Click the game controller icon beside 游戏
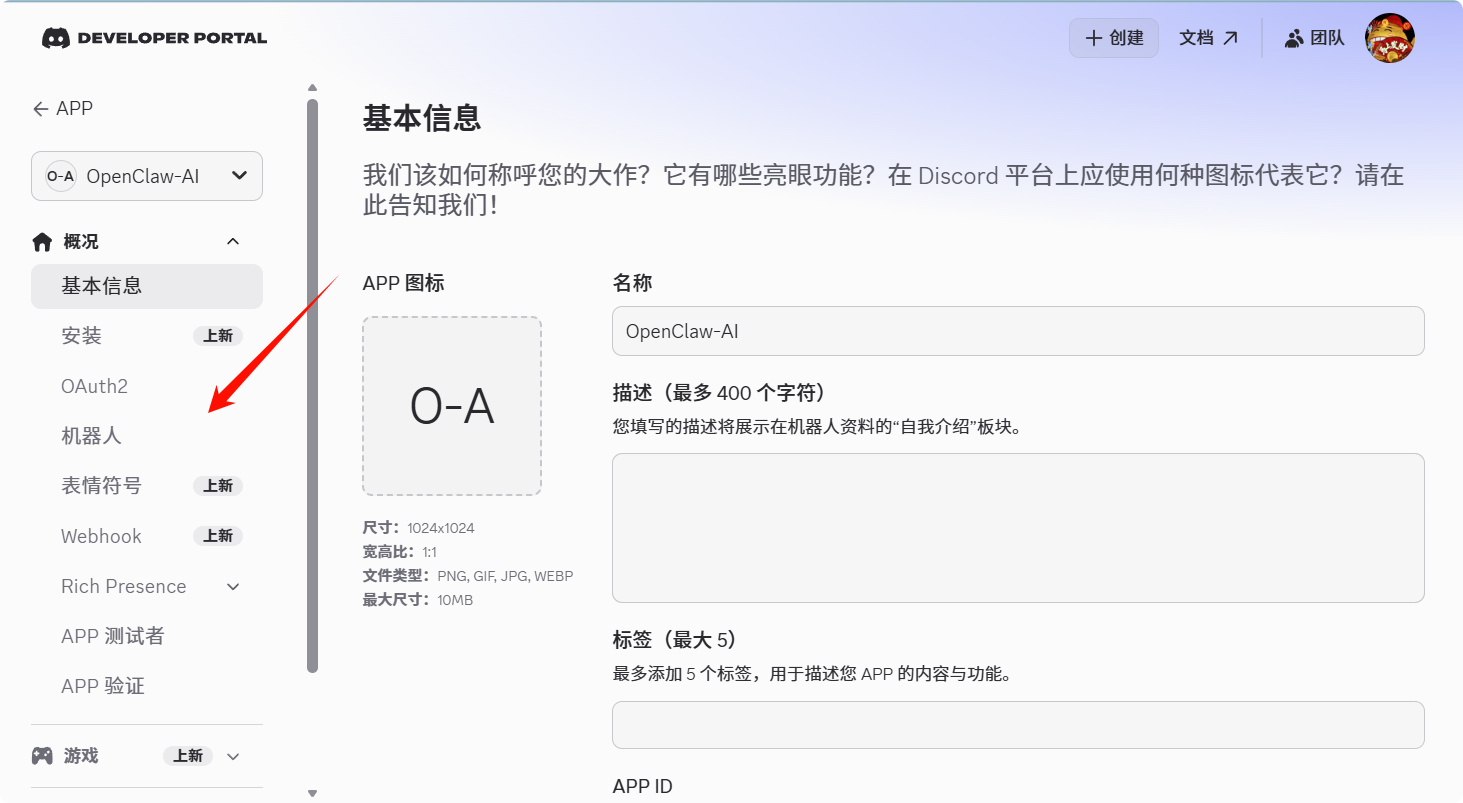The width and height of the screenshot is (1463, 803). (42, 756)
